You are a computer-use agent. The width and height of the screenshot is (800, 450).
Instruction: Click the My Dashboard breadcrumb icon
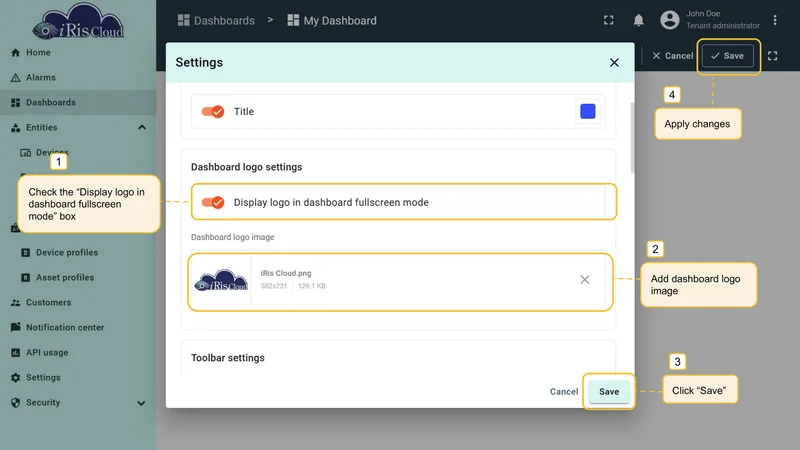click(x=293, y=20)
